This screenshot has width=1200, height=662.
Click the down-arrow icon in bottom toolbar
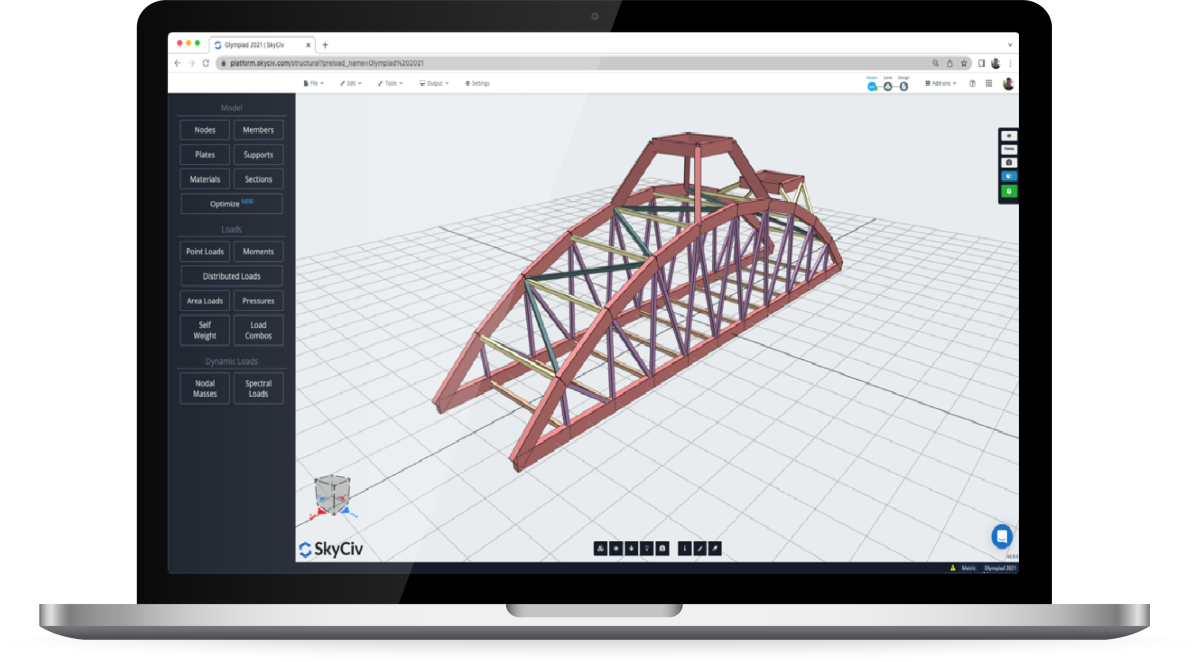tap(631, 548)
